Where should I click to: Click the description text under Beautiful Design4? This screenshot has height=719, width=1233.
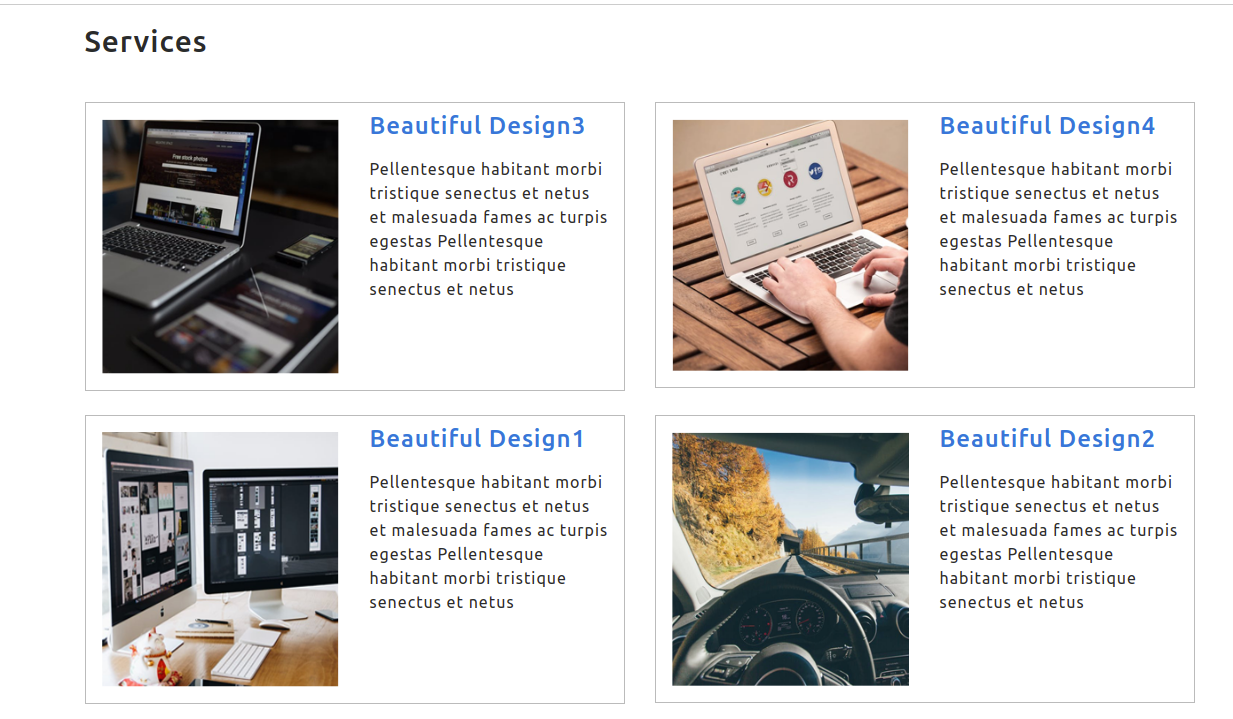click(x=1058, y=229)
